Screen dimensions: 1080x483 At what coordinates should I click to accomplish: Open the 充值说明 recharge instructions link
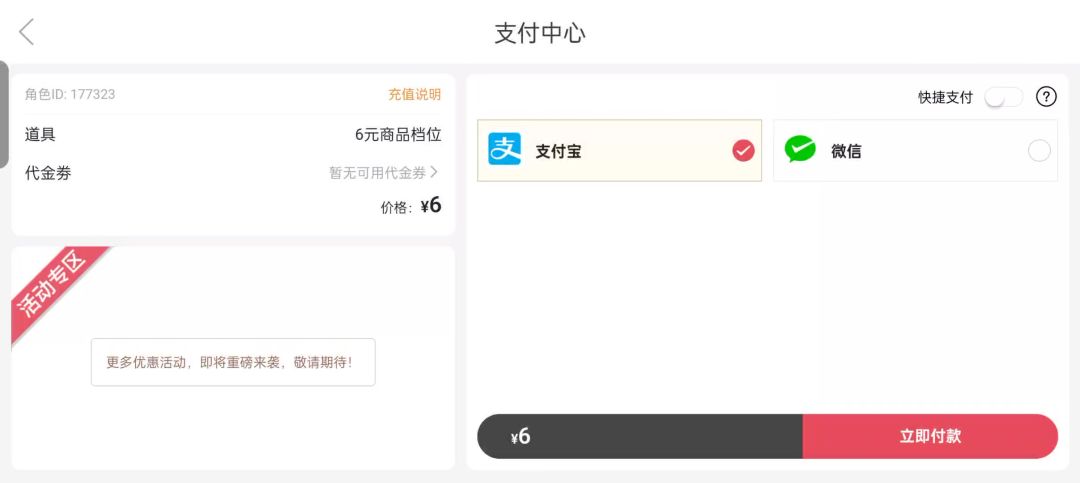[x=414, y=94]
